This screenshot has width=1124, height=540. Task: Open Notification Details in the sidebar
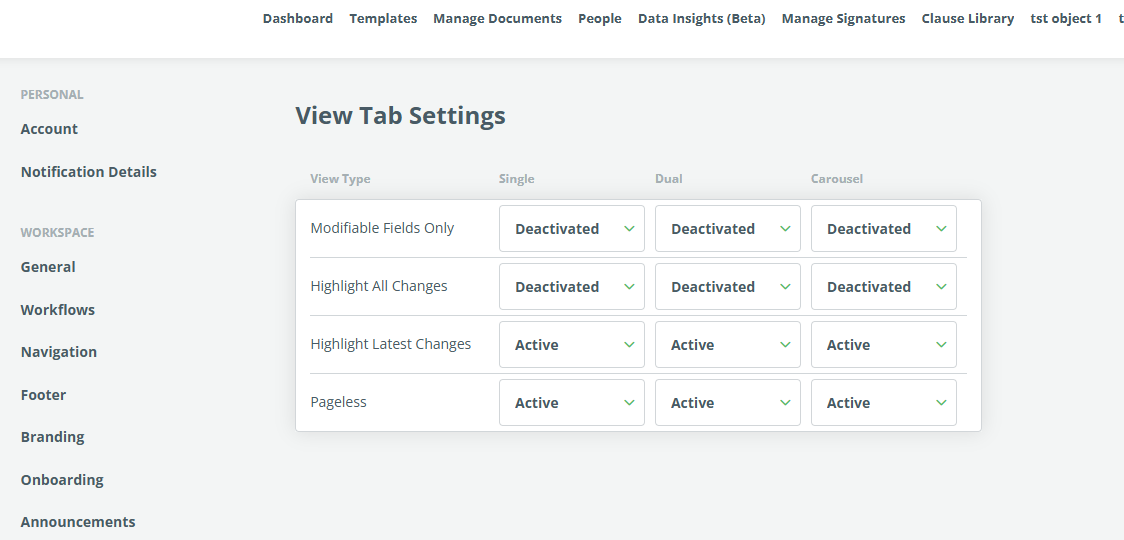pos(89,172)
